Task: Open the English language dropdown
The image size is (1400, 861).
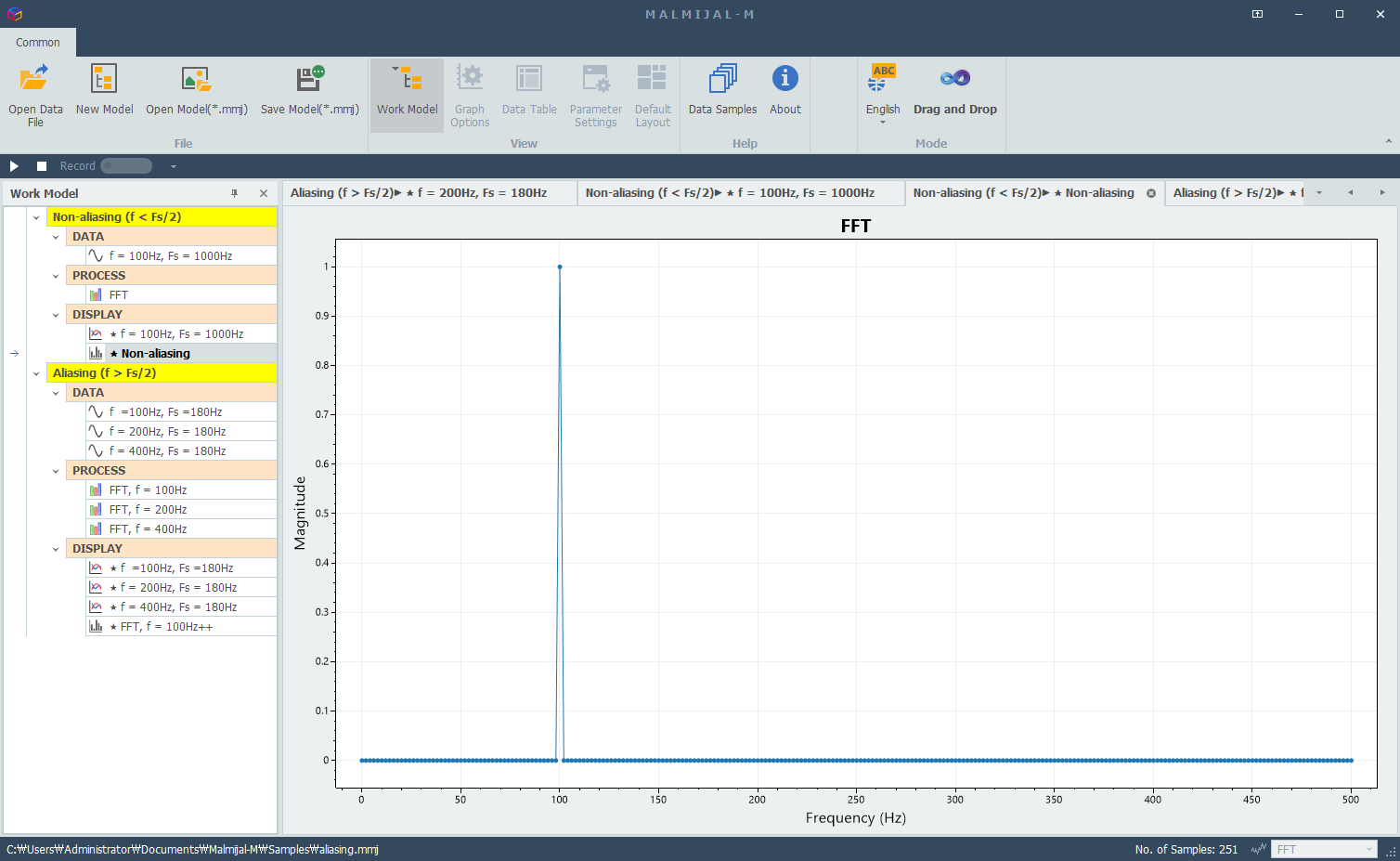Action: coord(883,95)
